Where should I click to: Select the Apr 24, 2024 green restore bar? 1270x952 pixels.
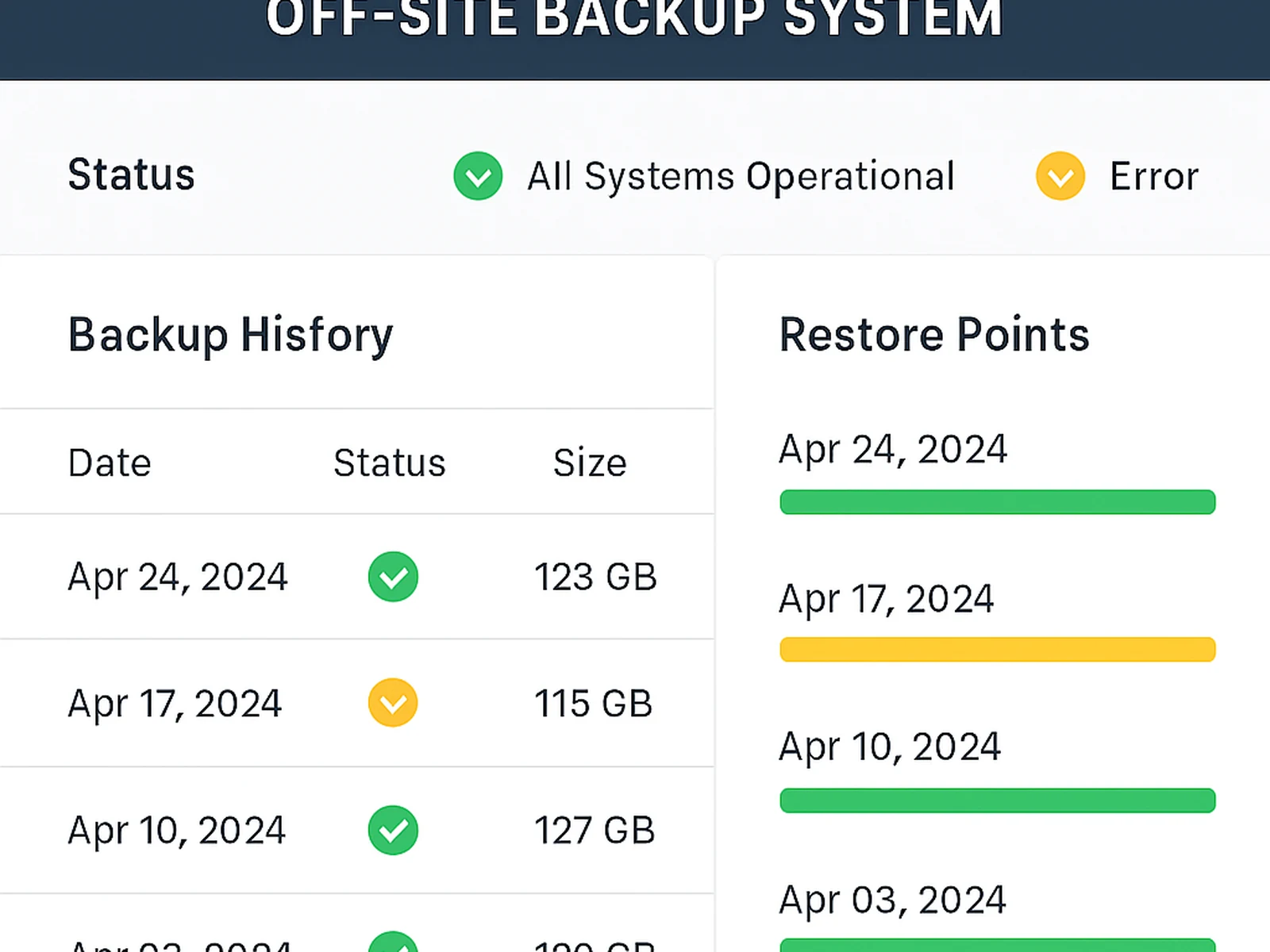997,502
